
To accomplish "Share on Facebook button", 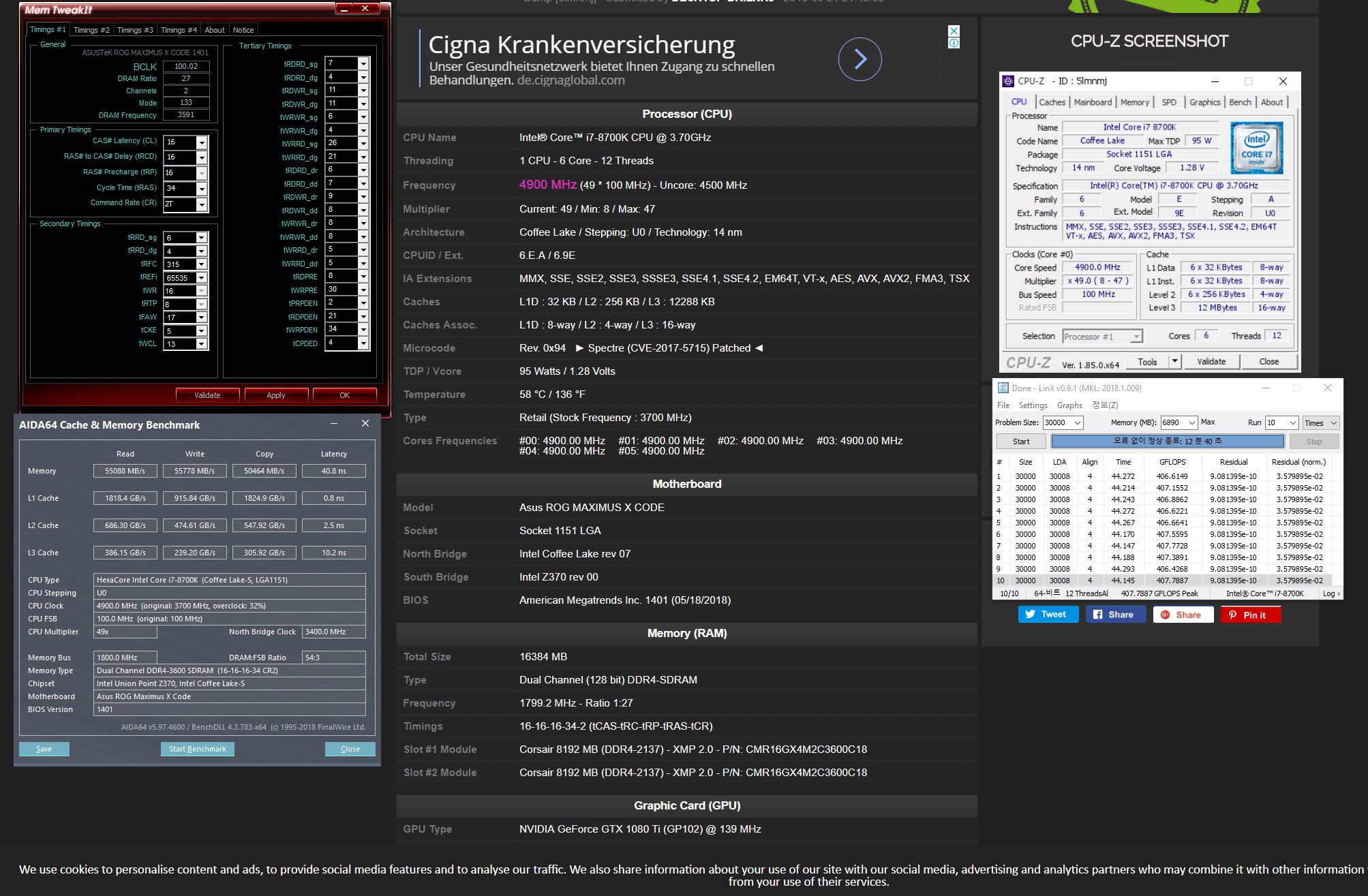I will click(x=1114, y=615).
